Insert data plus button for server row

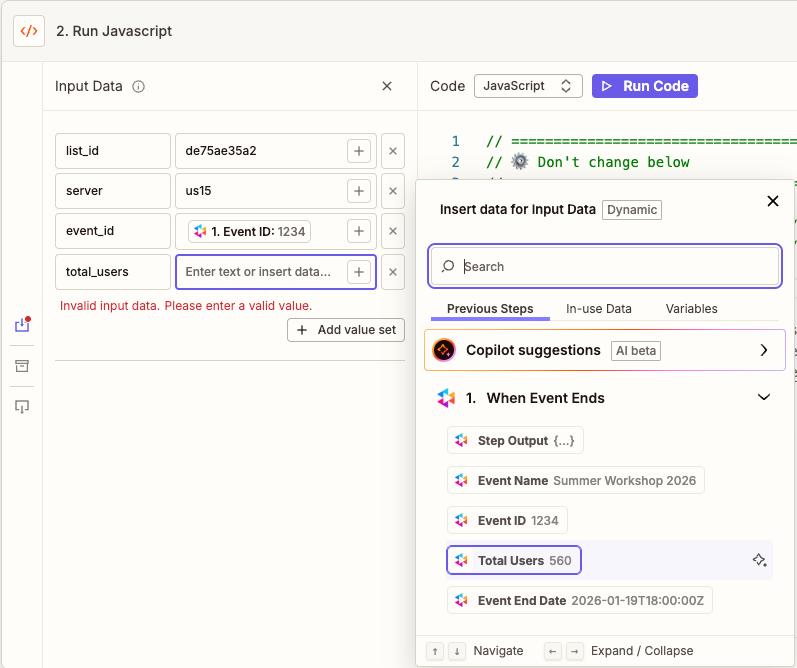point(359,191)
